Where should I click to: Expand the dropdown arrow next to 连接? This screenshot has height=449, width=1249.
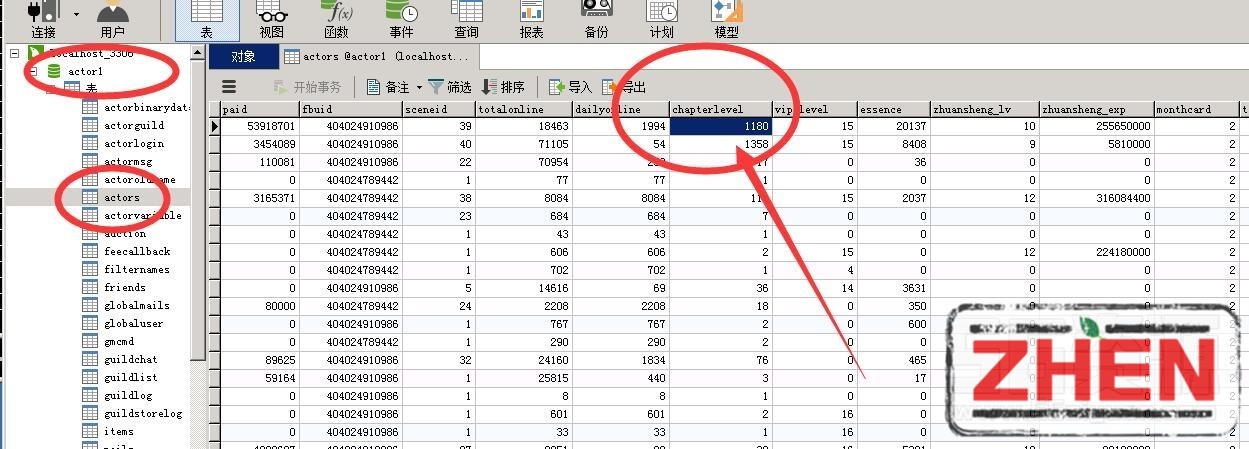coord(77,14)
